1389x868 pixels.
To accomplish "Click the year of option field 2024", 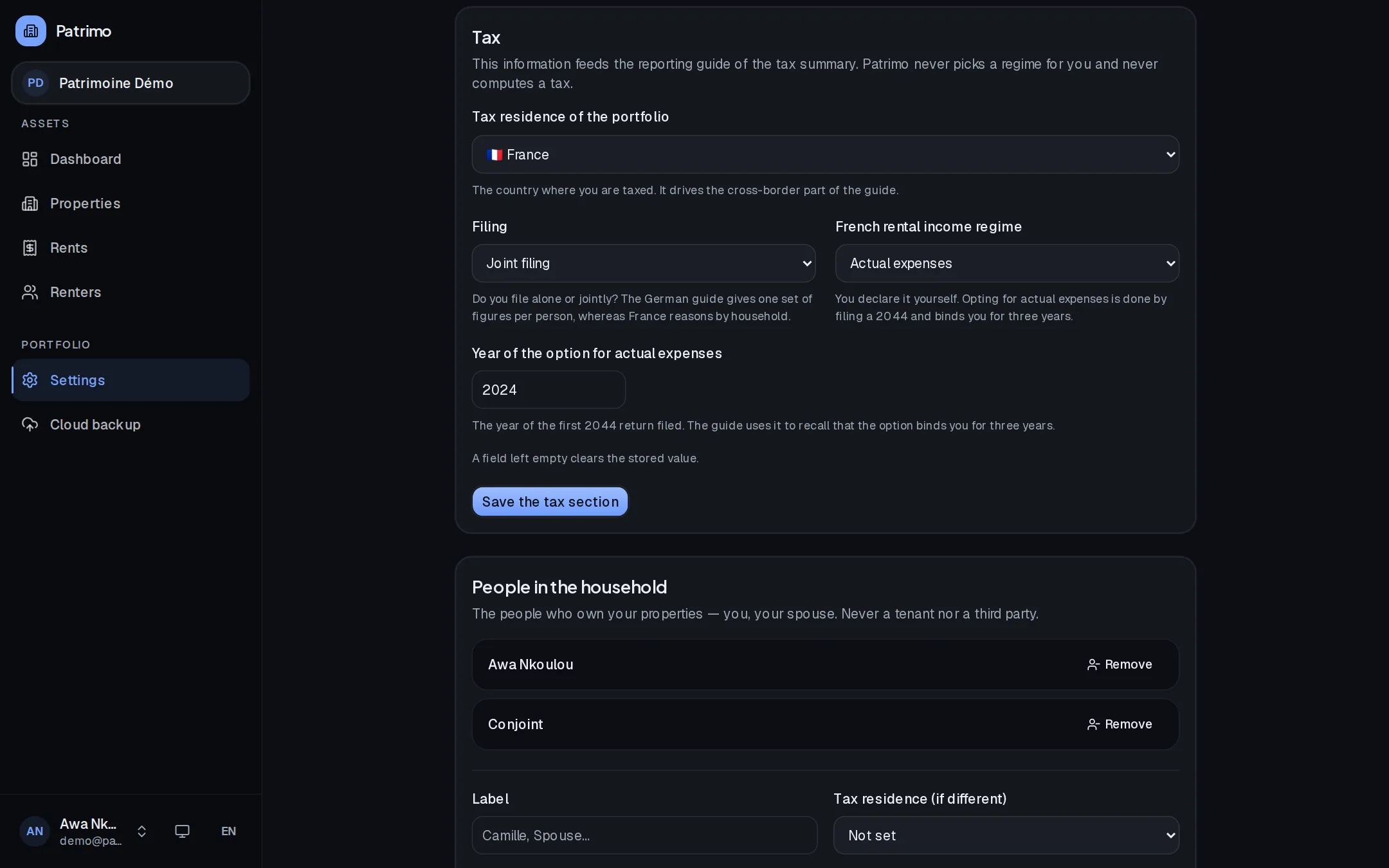I will 549,390.
